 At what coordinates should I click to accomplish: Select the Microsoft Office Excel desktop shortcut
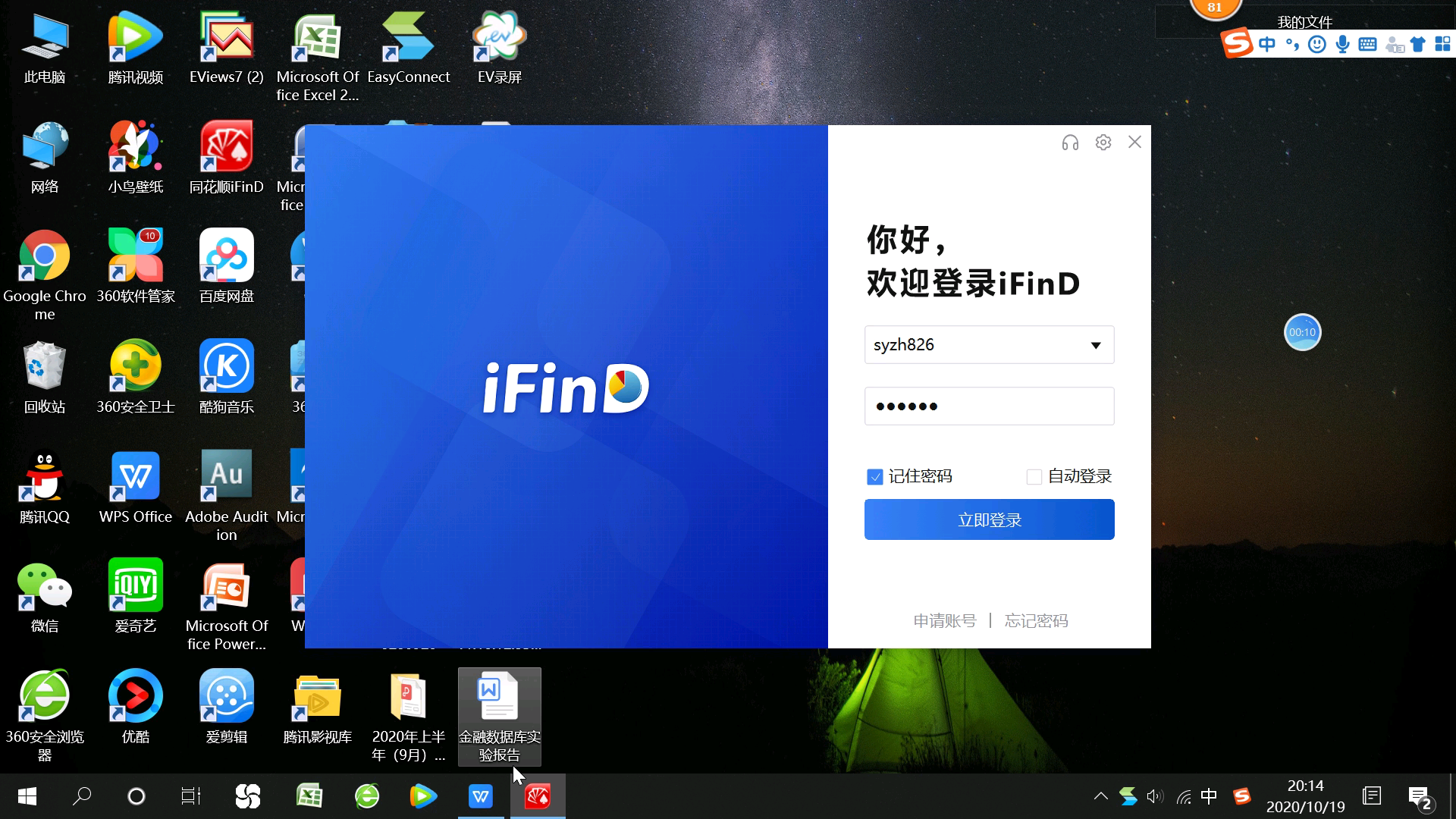coord(318,56)
